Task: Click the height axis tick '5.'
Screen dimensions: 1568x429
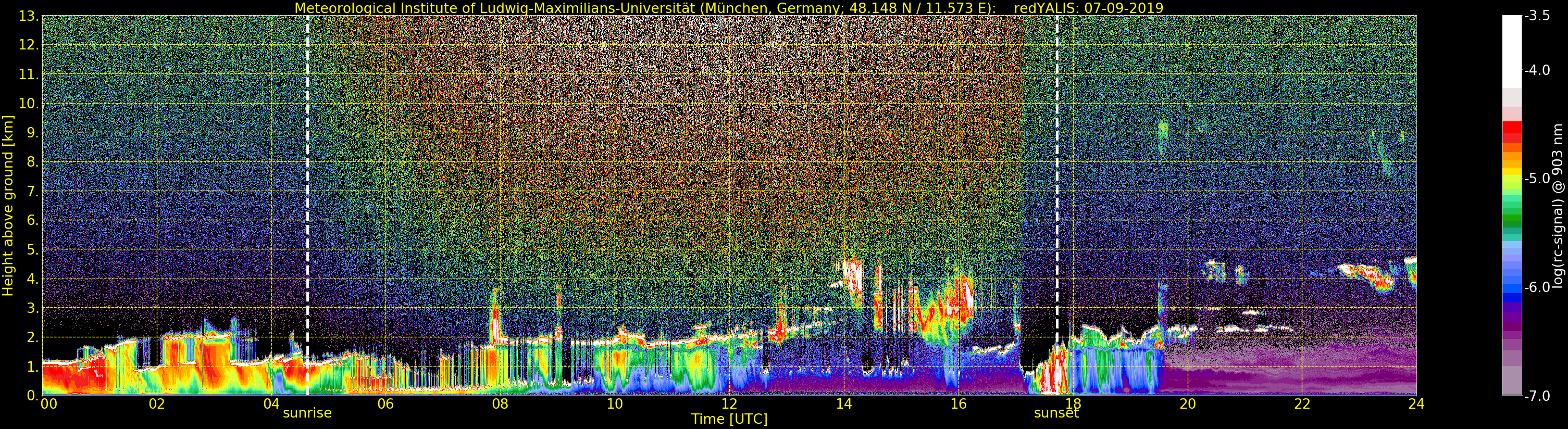Action: click(x=33, y=249)
